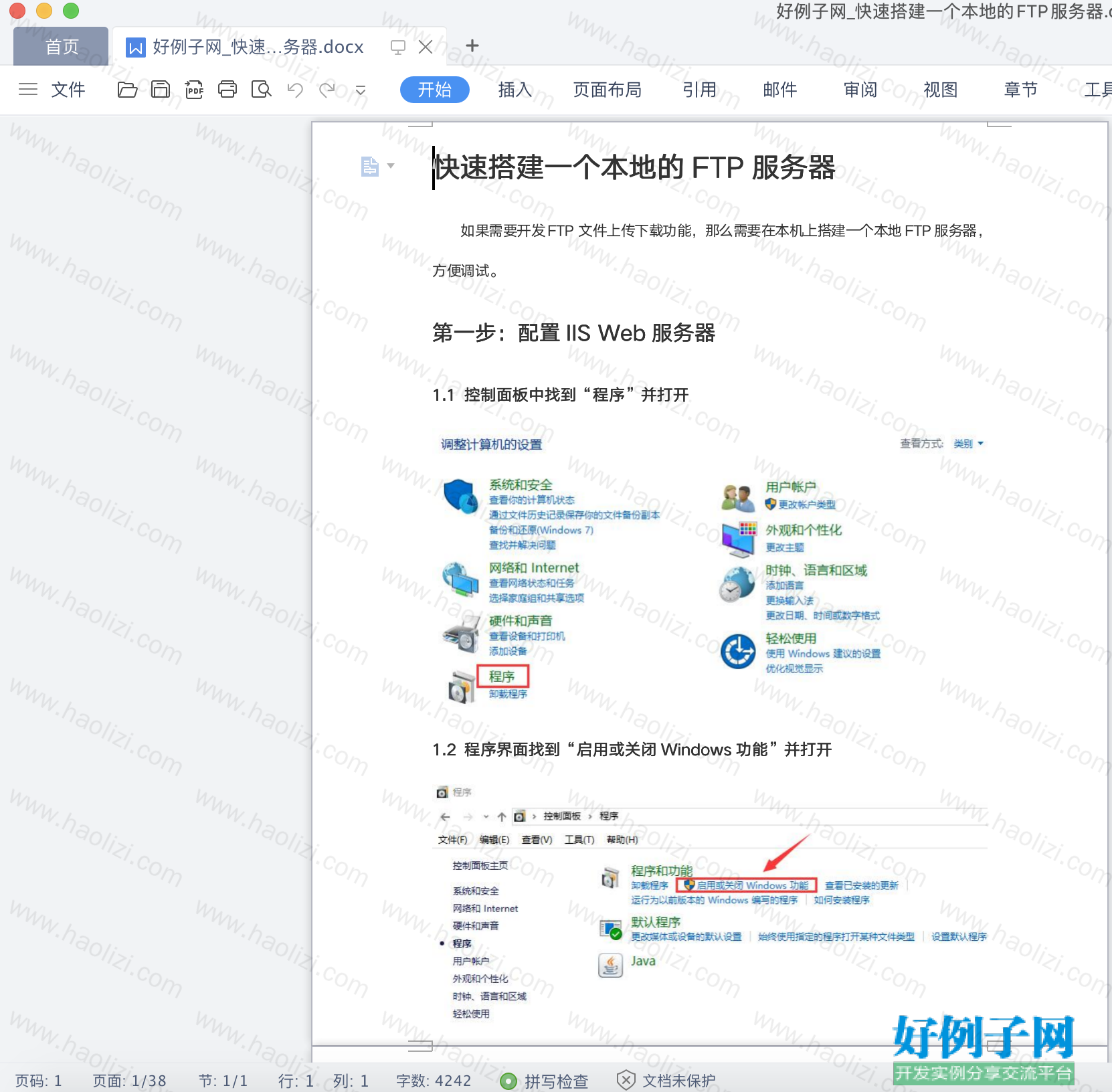Click the 拼写检查 status bar button
This screenshot has width=1112, height=1092.
pos(545,1081)
